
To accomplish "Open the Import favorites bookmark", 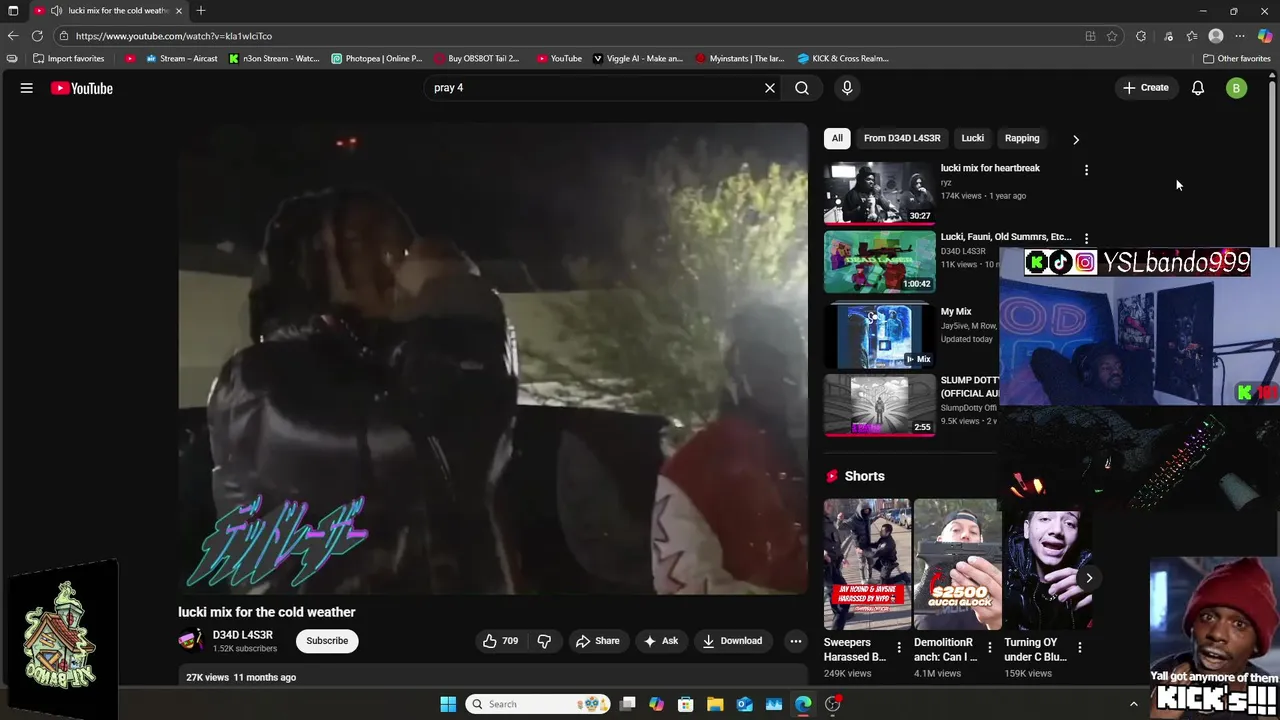I will pos(69,58).
